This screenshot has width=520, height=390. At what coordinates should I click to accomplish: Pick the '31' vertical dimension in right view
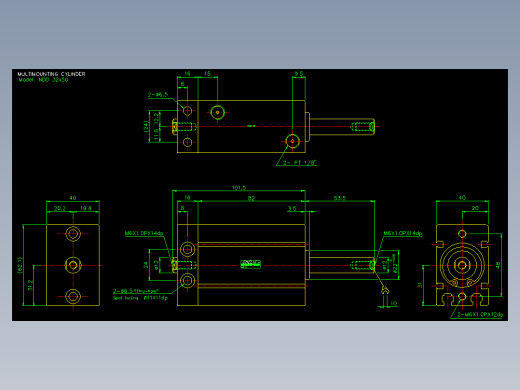419,285
